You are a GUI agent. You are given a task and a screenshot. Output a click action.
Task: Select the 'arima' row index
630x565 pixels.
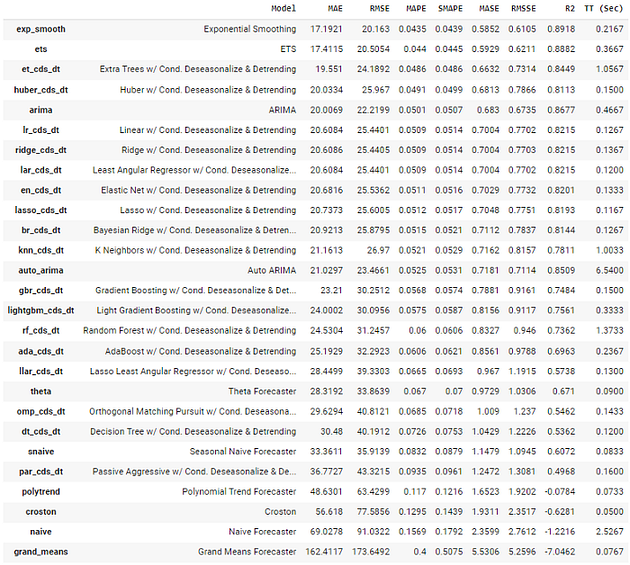pos(41,110)
